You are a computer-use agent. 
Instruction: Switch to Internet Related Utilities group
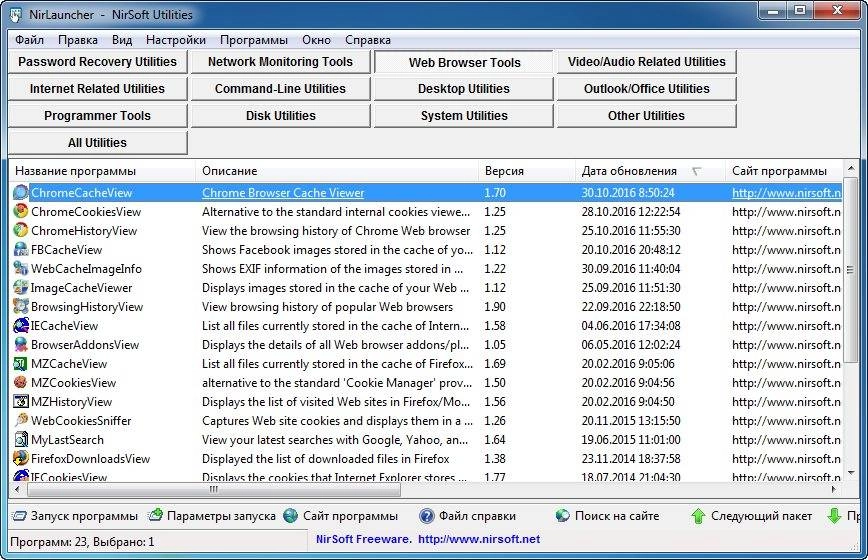[x=97, y=89]
